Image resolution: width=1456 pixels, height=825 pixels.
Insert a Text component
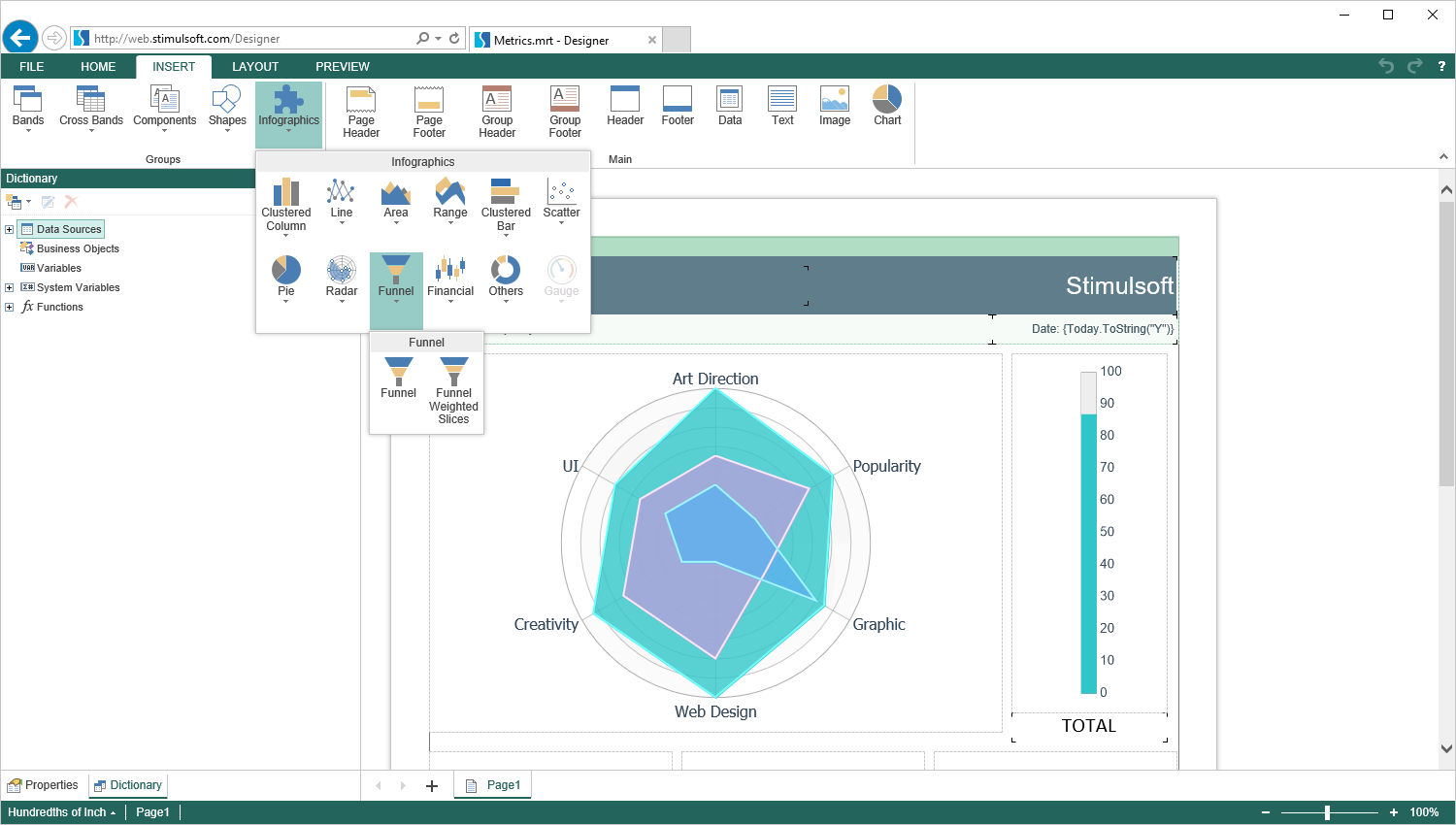(782, 107)
